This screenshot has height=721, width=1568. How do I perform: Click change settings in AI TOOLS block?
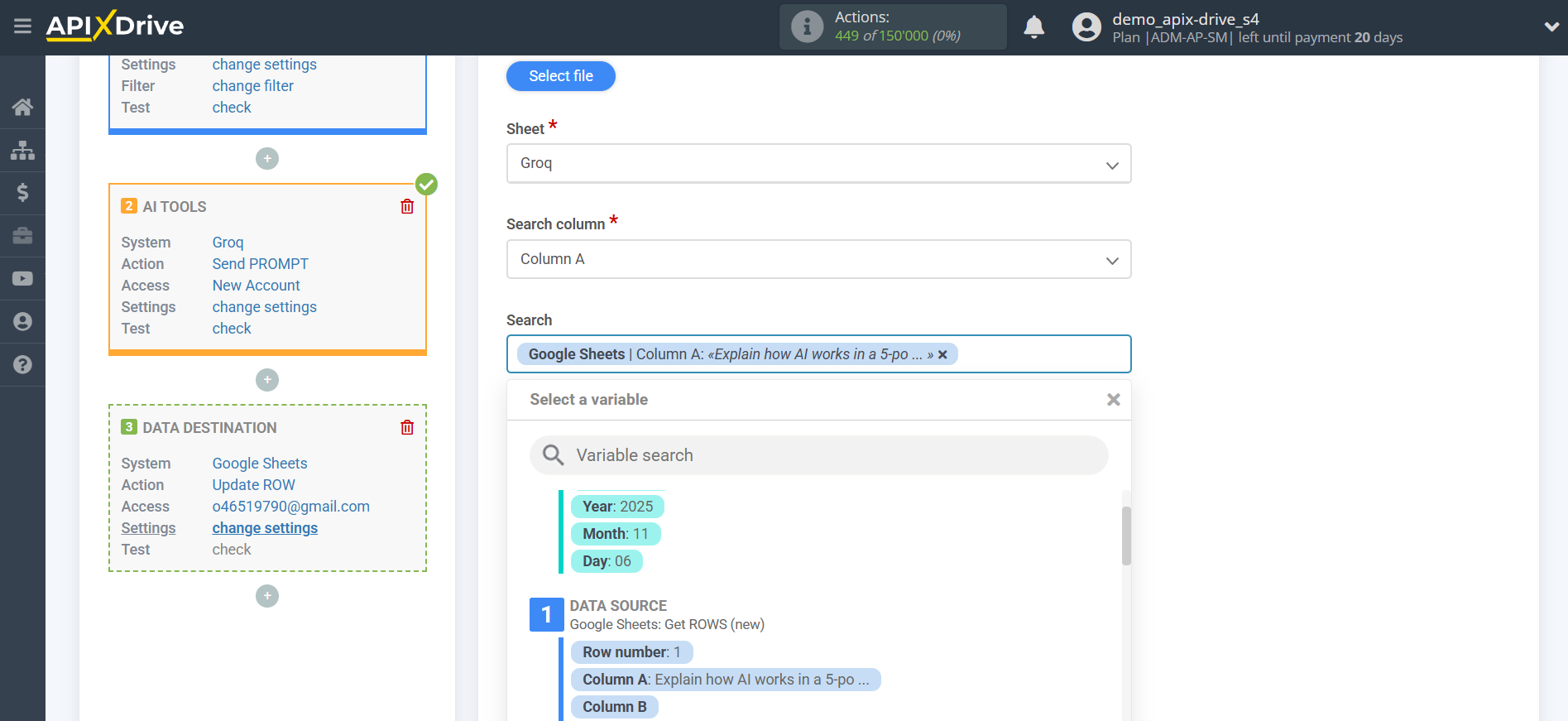[264, 307]
